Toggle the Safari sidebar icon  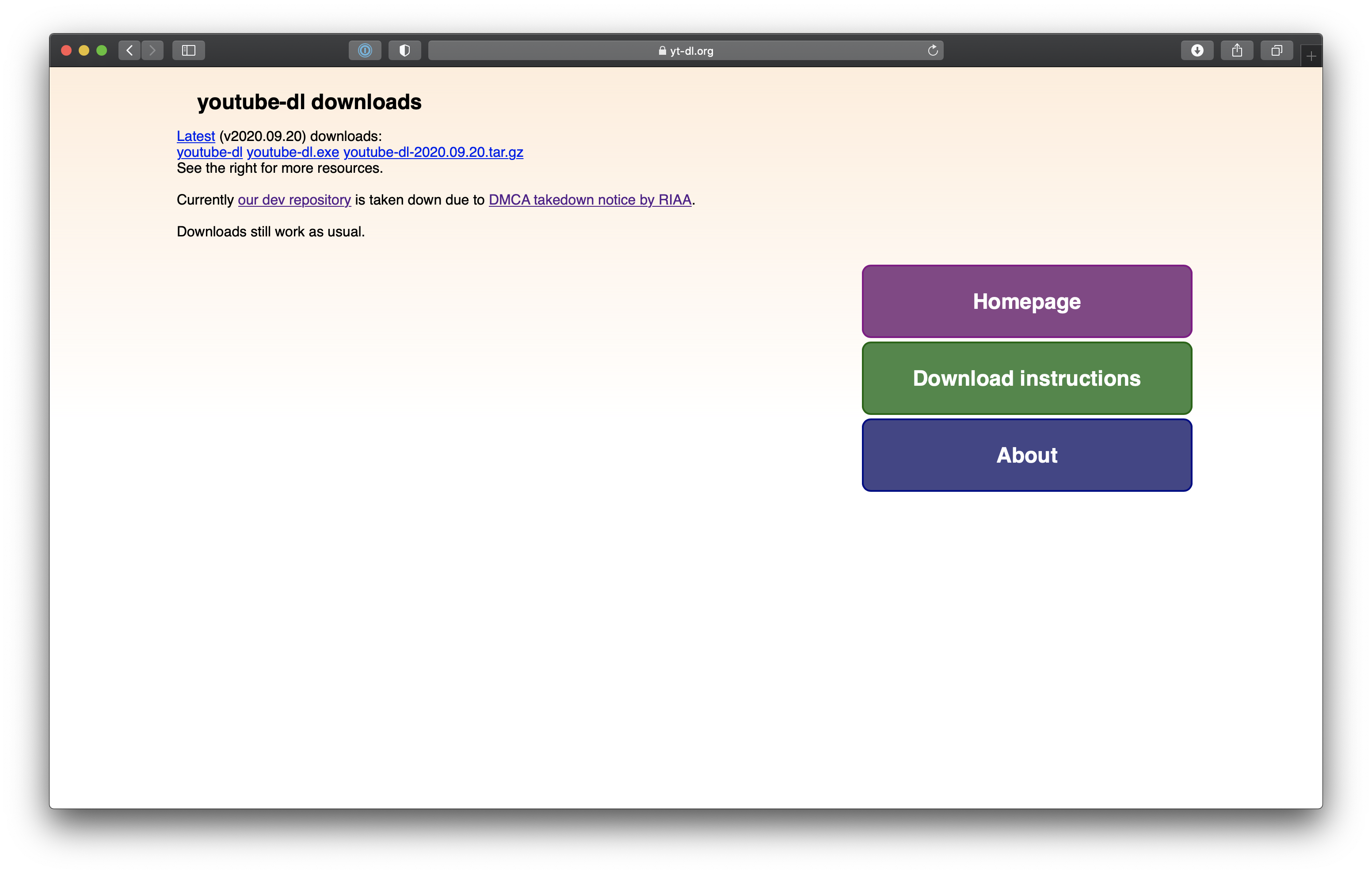point(189,50)
